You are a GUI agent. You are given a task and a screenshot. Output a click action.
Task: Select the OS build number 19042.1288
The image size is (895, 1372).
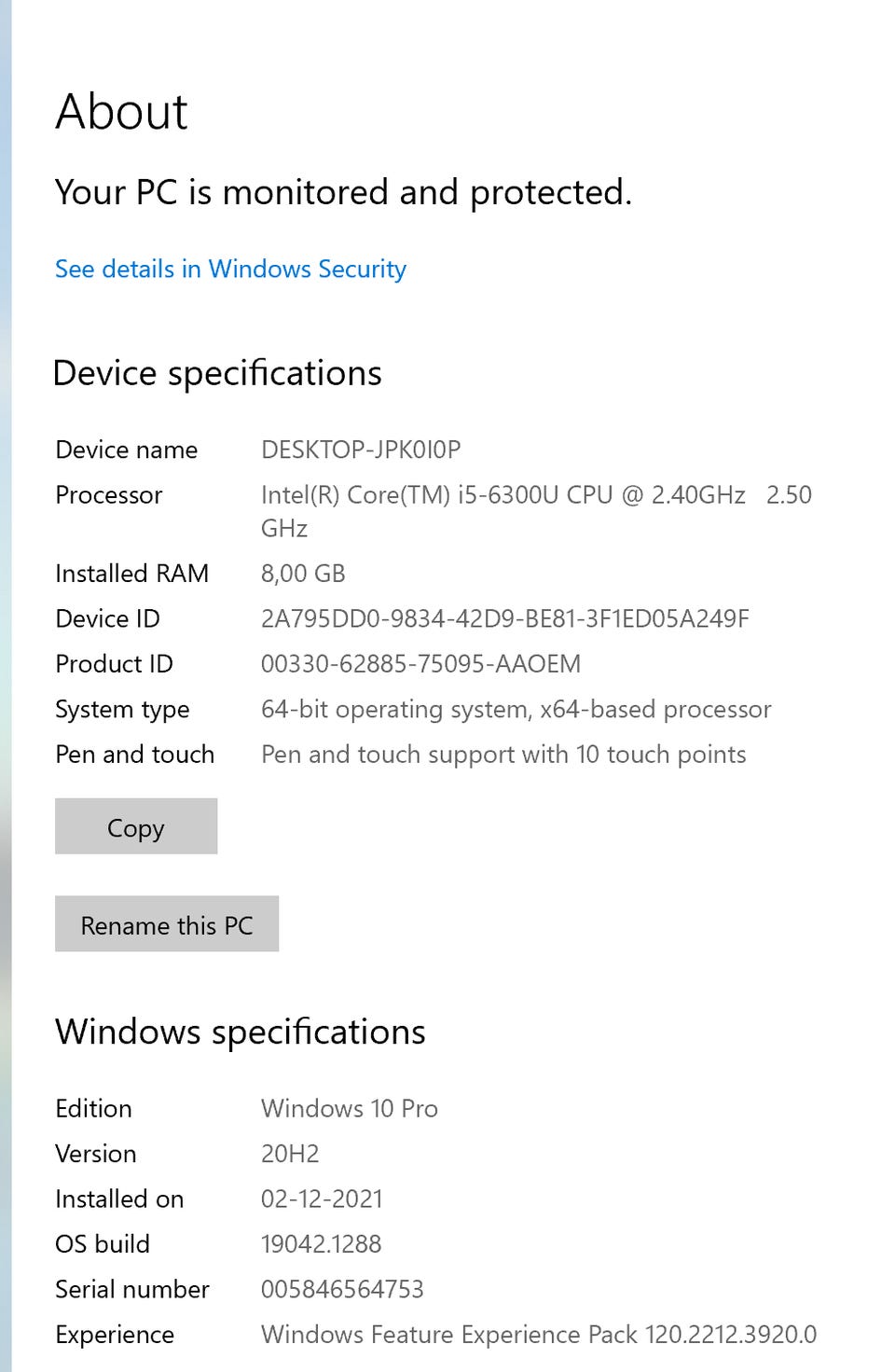(322, 1244)
